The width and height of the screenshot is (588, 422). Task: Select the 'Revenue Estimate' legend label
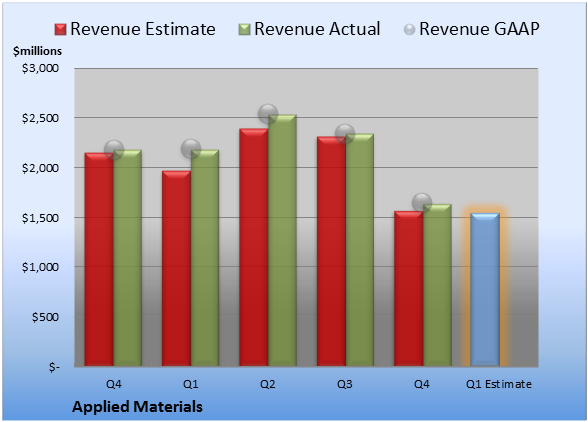pyautogui.click(x=143, y=29)
